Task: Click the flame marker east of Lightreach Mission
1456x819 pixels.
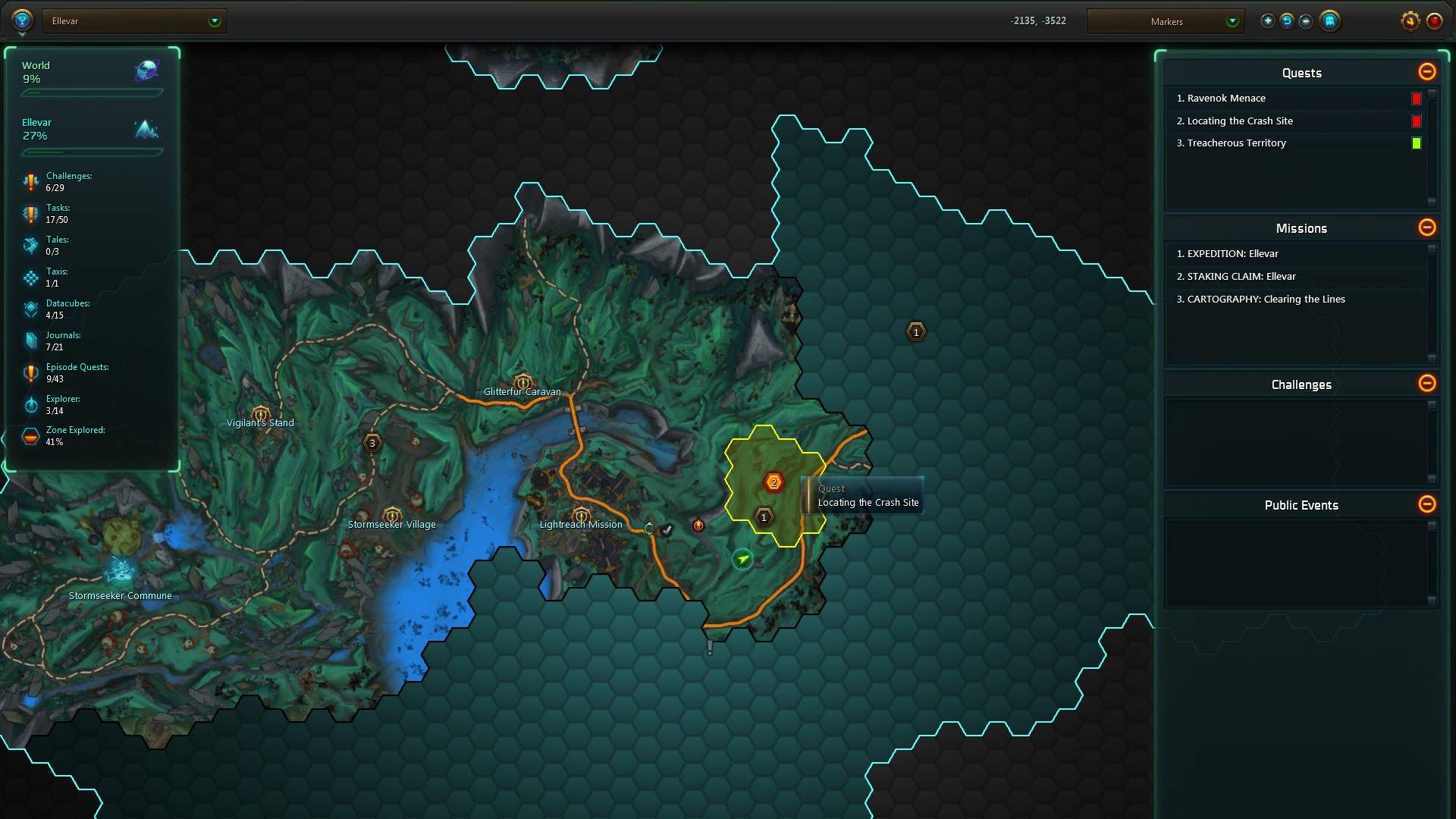Action: (x=698, y=525)
